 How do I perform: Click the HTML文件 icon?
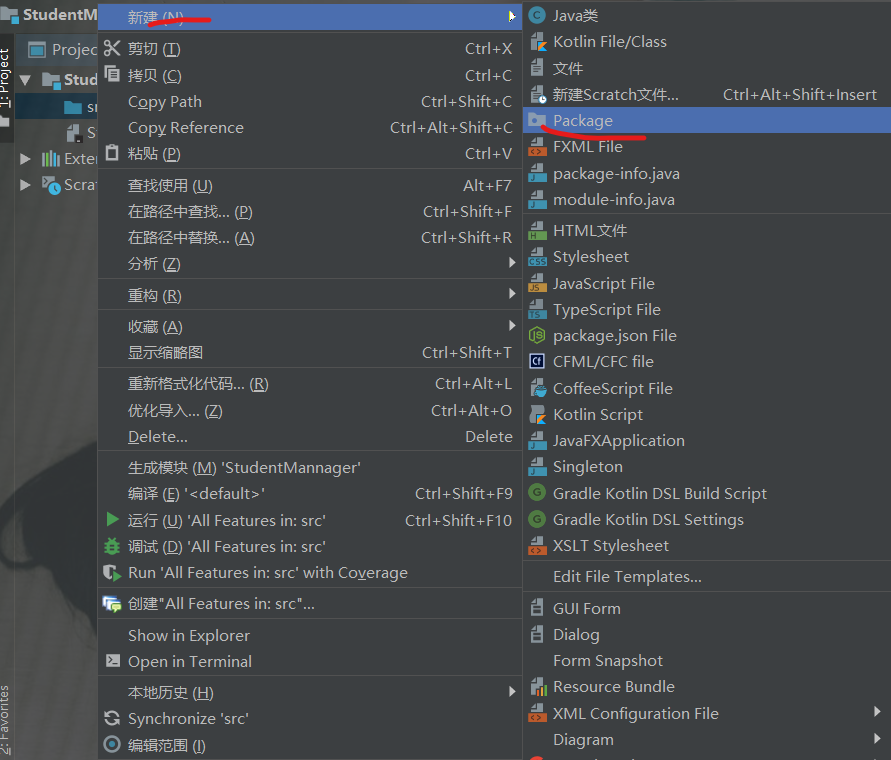pos(538,230)
